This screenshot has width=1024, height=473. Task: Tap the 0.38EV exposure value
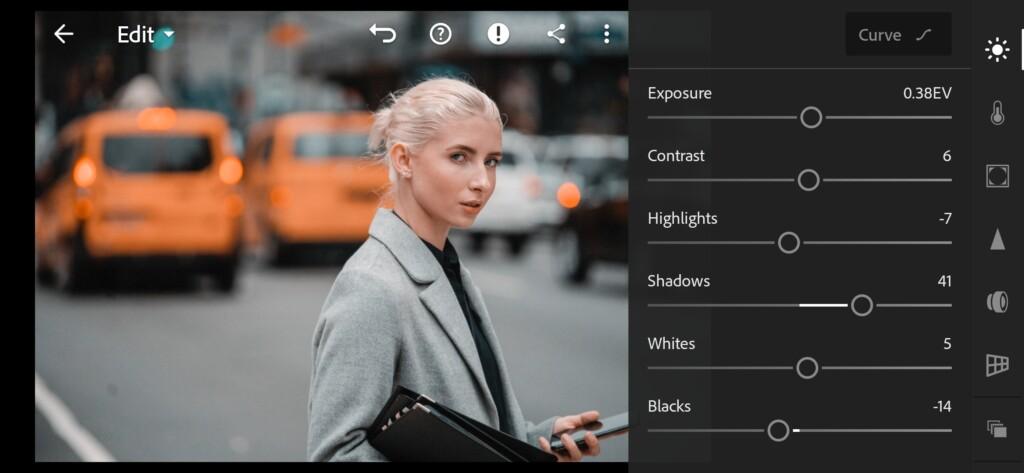click(927, 93)
